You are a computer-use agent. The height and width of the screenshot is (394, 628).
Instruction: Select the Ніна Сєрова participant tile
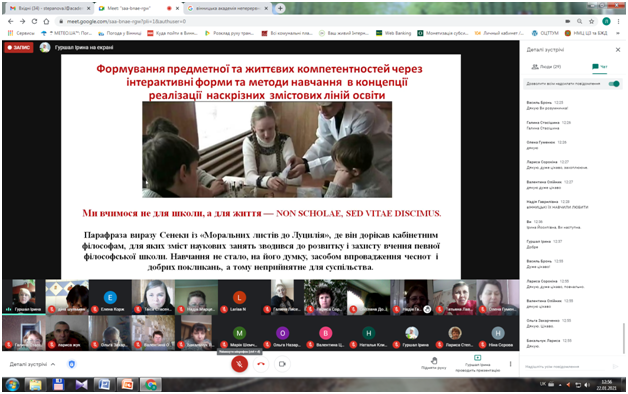[498, 333]
